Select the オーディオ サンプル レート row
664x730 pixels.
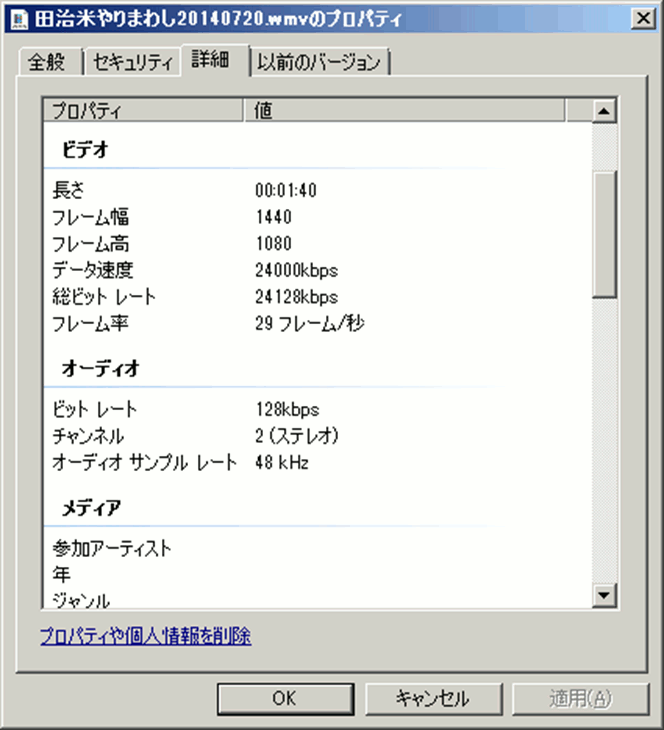point(318,463)
